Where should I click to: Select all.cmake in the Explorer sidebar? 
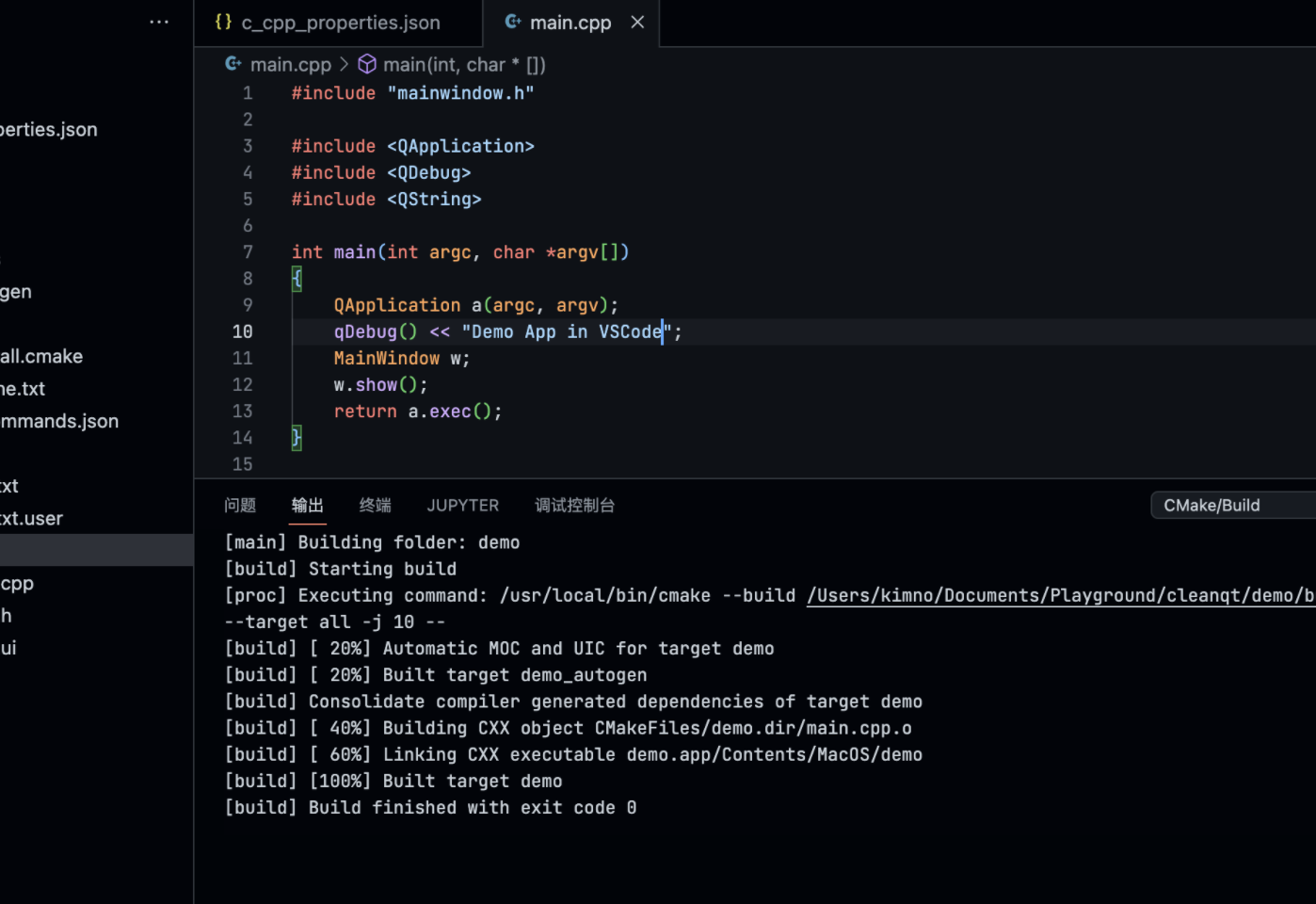pyautogui.click(x=41, y=356)
